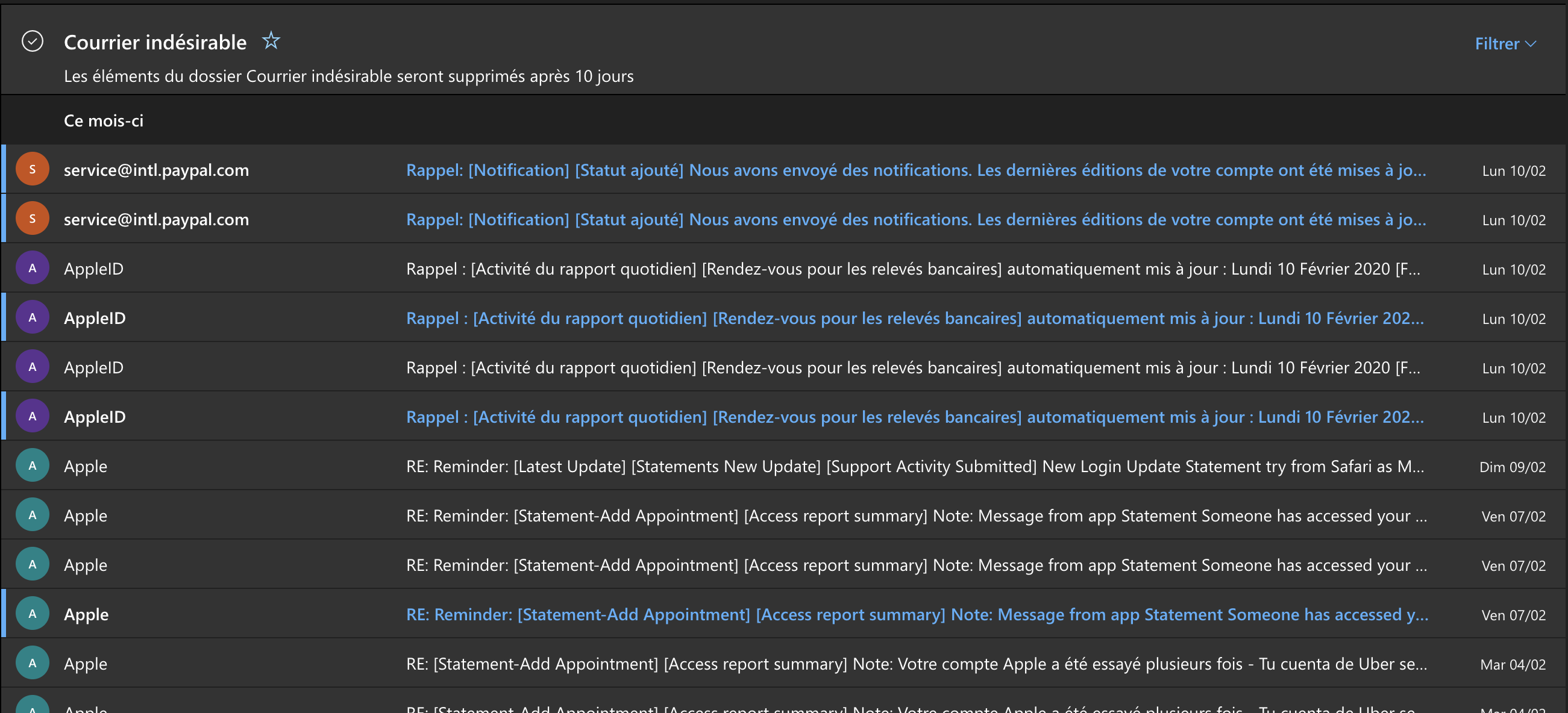Open the Filtrer dropdown

(x=1505, y=44)
